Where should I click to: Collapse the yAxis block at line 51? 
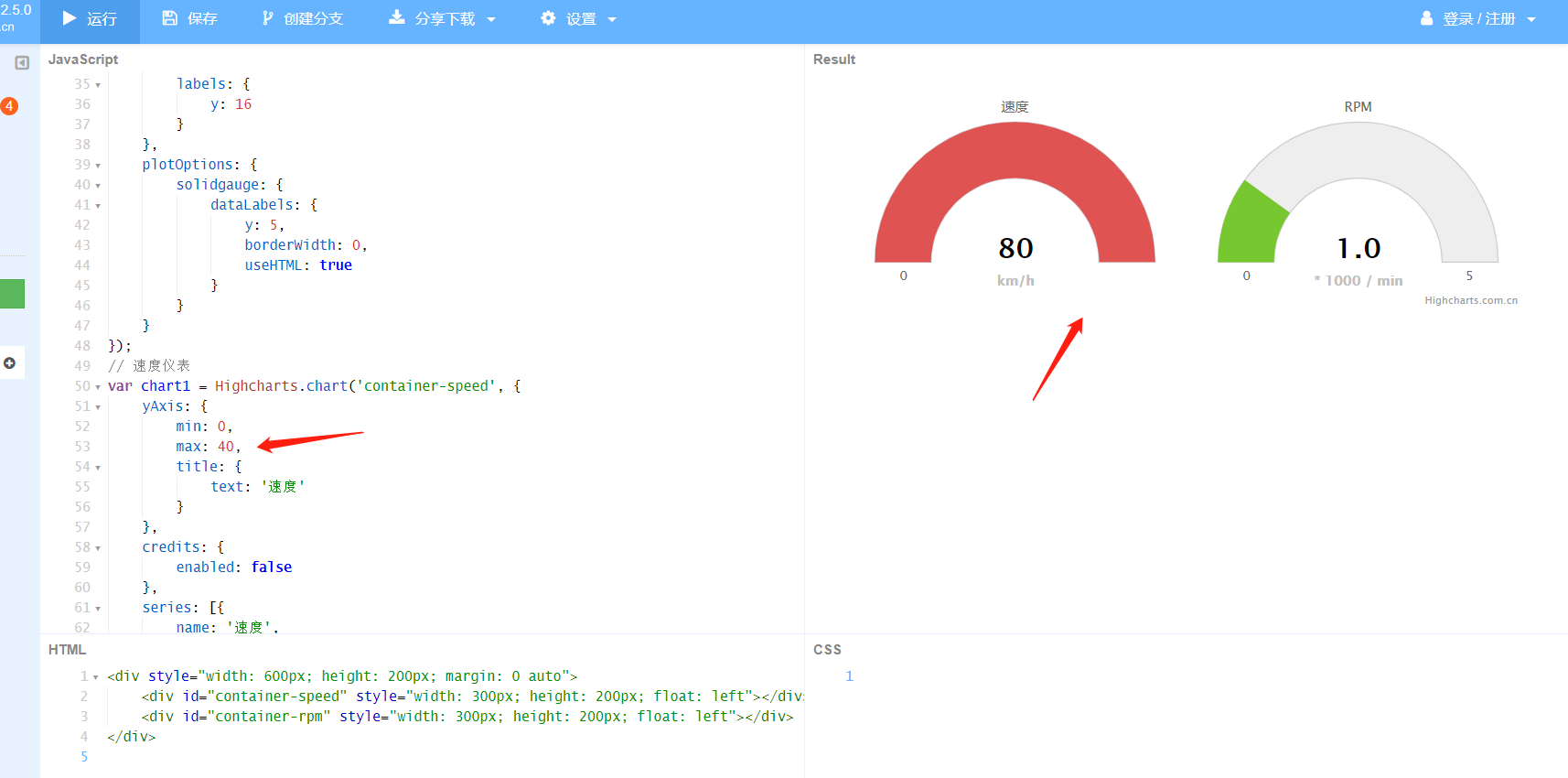pyautogui.click(x=98, y=407)
